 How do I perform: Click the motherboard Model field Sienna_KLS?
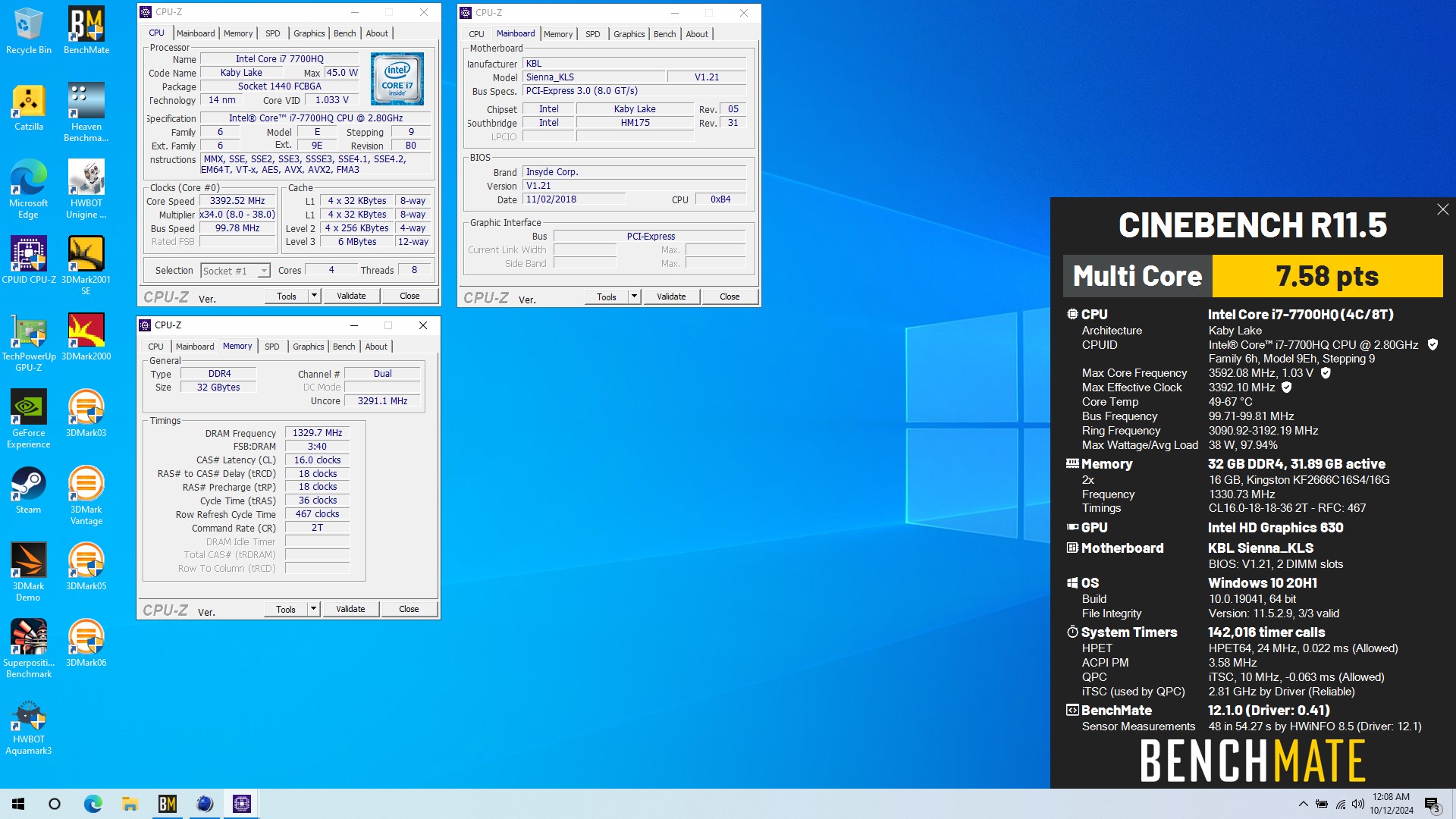point(594,77)
